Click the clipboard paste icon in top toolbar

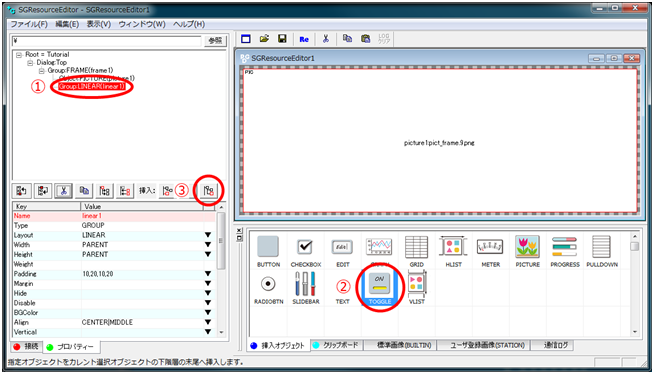coord(365,39)
